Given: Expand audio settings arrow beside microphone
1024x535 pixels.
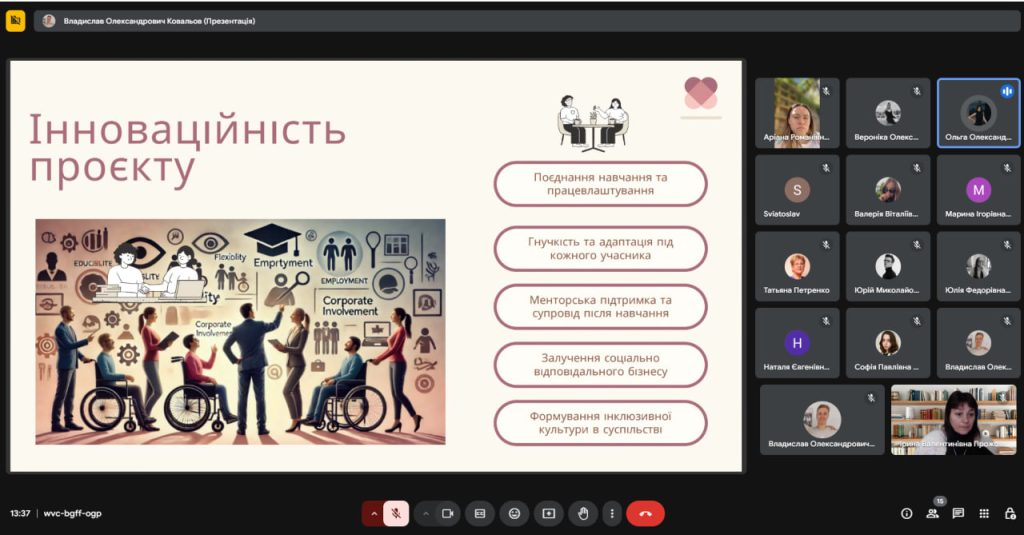Looking at the screenshot, I should click(x=374, y=513).
